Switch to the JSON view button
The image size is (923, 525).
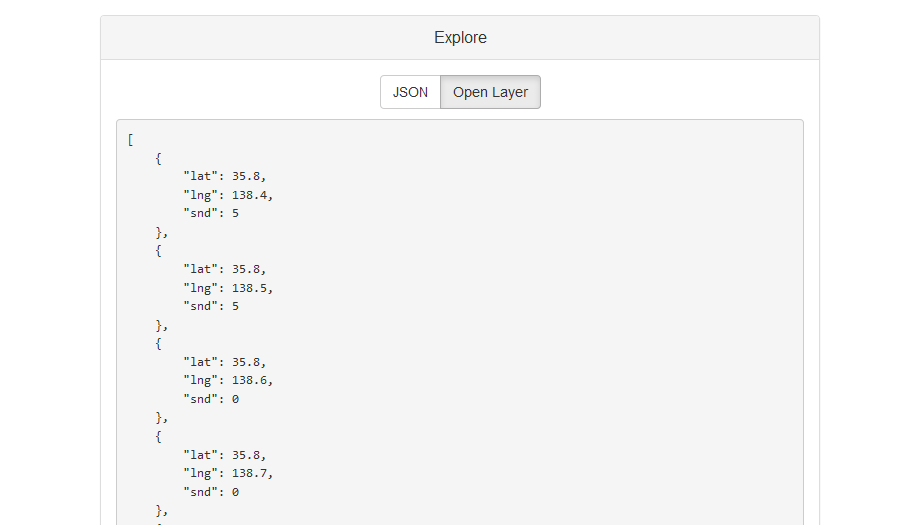tap(410, 92)
